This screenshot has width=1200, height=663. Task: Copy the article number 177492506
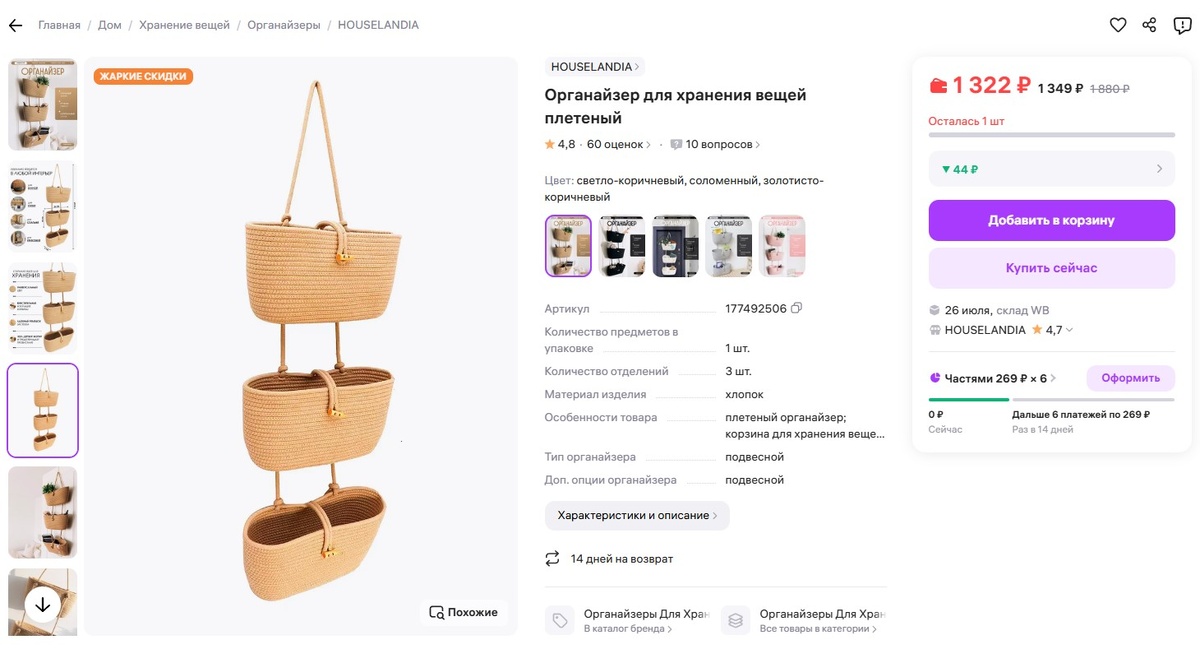click(797, 309)
